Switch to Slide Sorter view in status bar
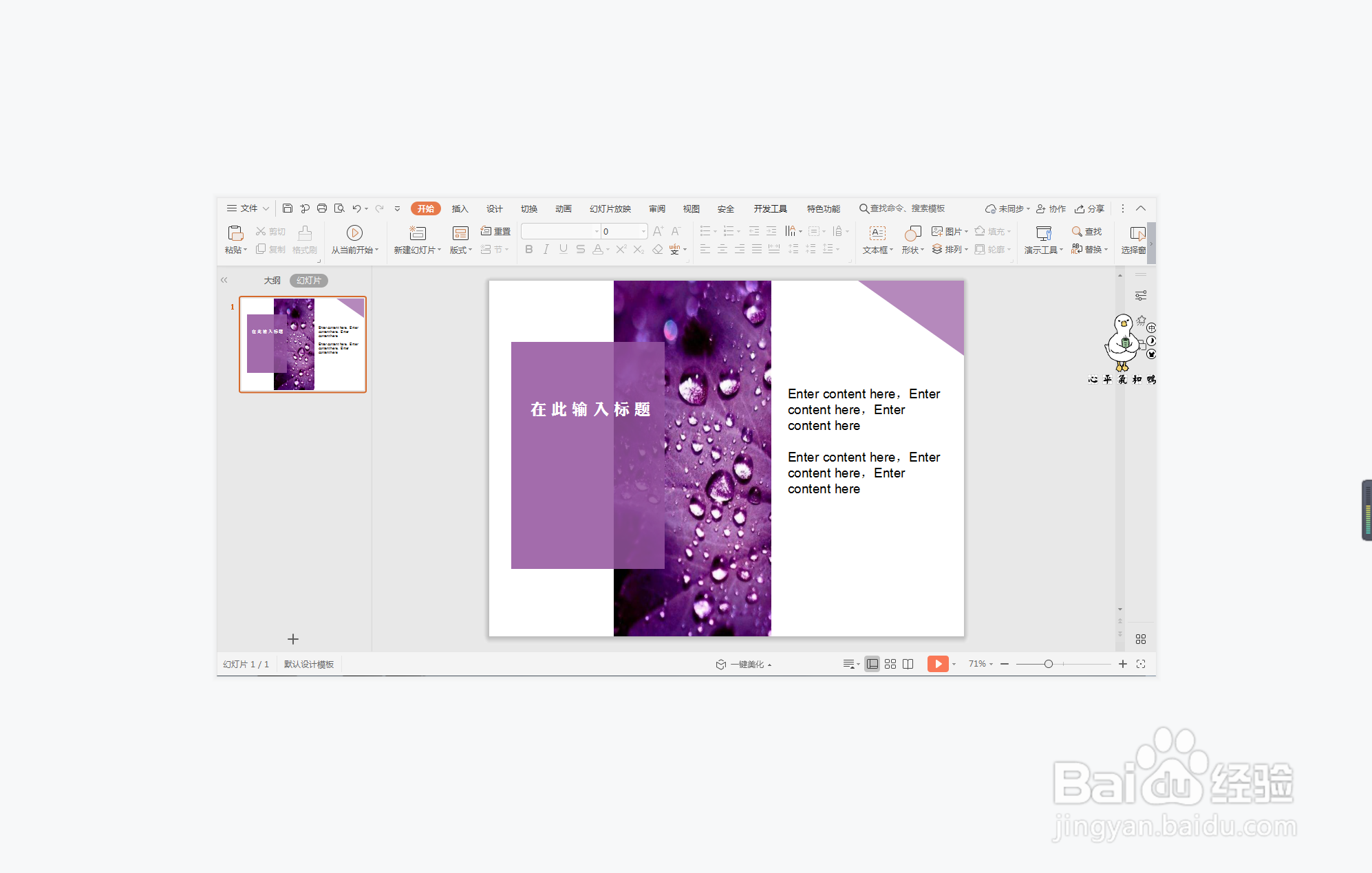The width and height of the screenshot is (1372, 873). click(x=890, y=664)
